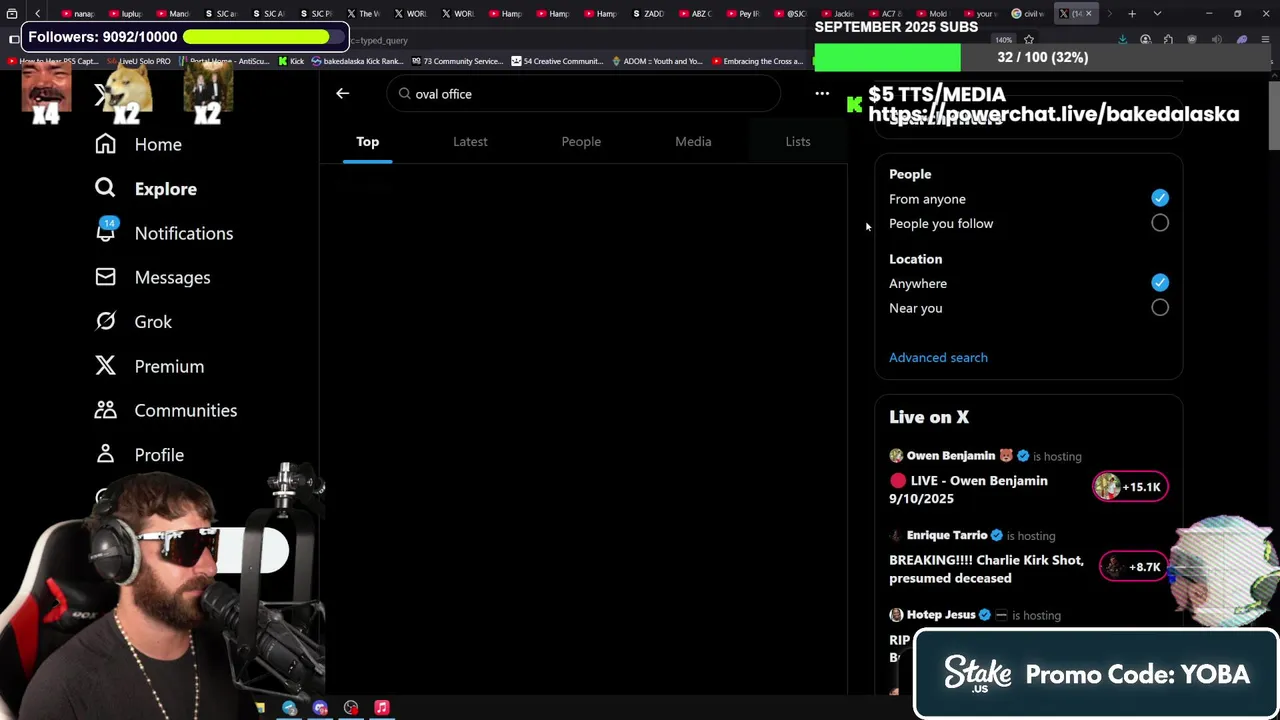Open the 54 Creative Communit bookmark

point(557,61)
